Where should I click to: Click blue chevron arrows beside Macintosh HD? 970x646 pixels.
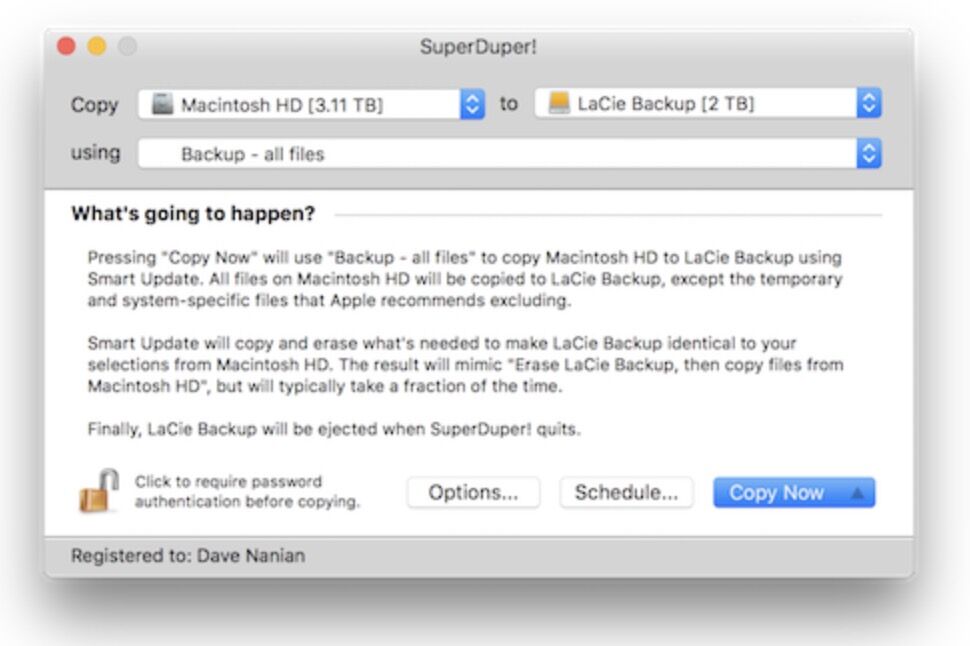(x=472, y=104)
